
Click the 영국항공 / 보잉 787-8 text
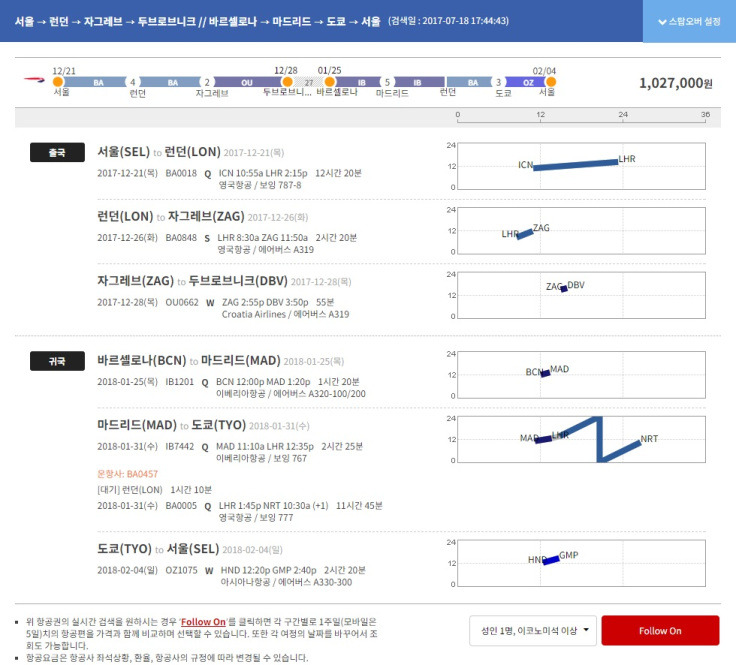tap(260, 185)
